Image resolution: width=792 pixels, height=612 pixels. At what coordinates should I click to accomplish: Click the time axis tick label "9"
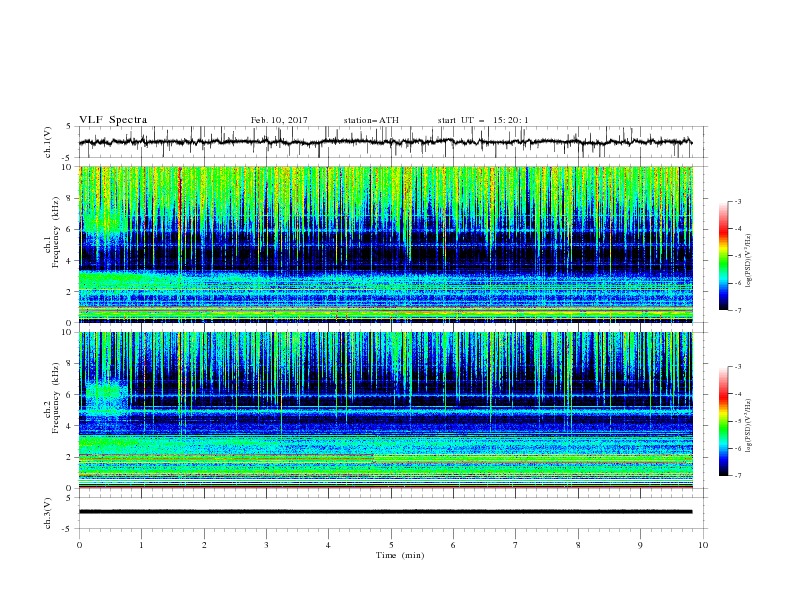(x=640, y=545)
